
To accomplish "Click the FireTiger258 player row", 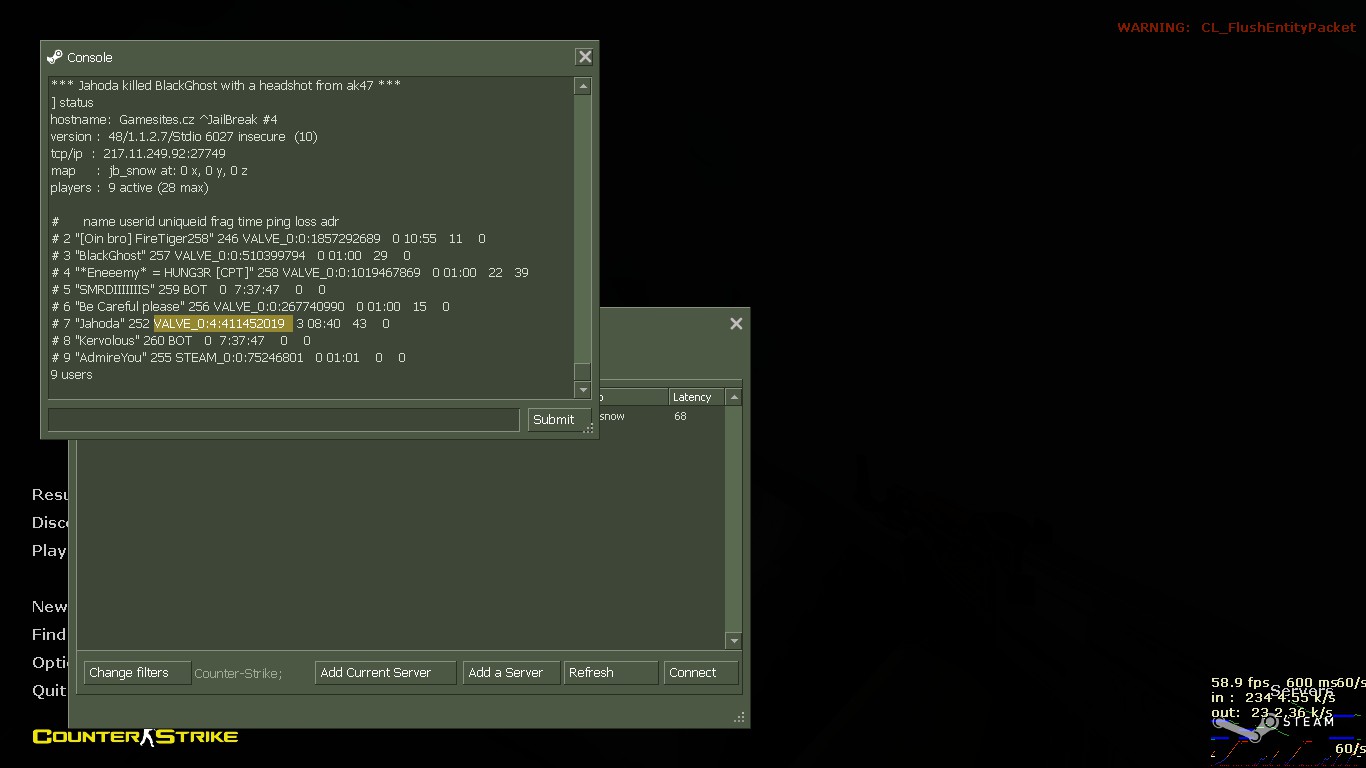I will click(x=268, y=239).
